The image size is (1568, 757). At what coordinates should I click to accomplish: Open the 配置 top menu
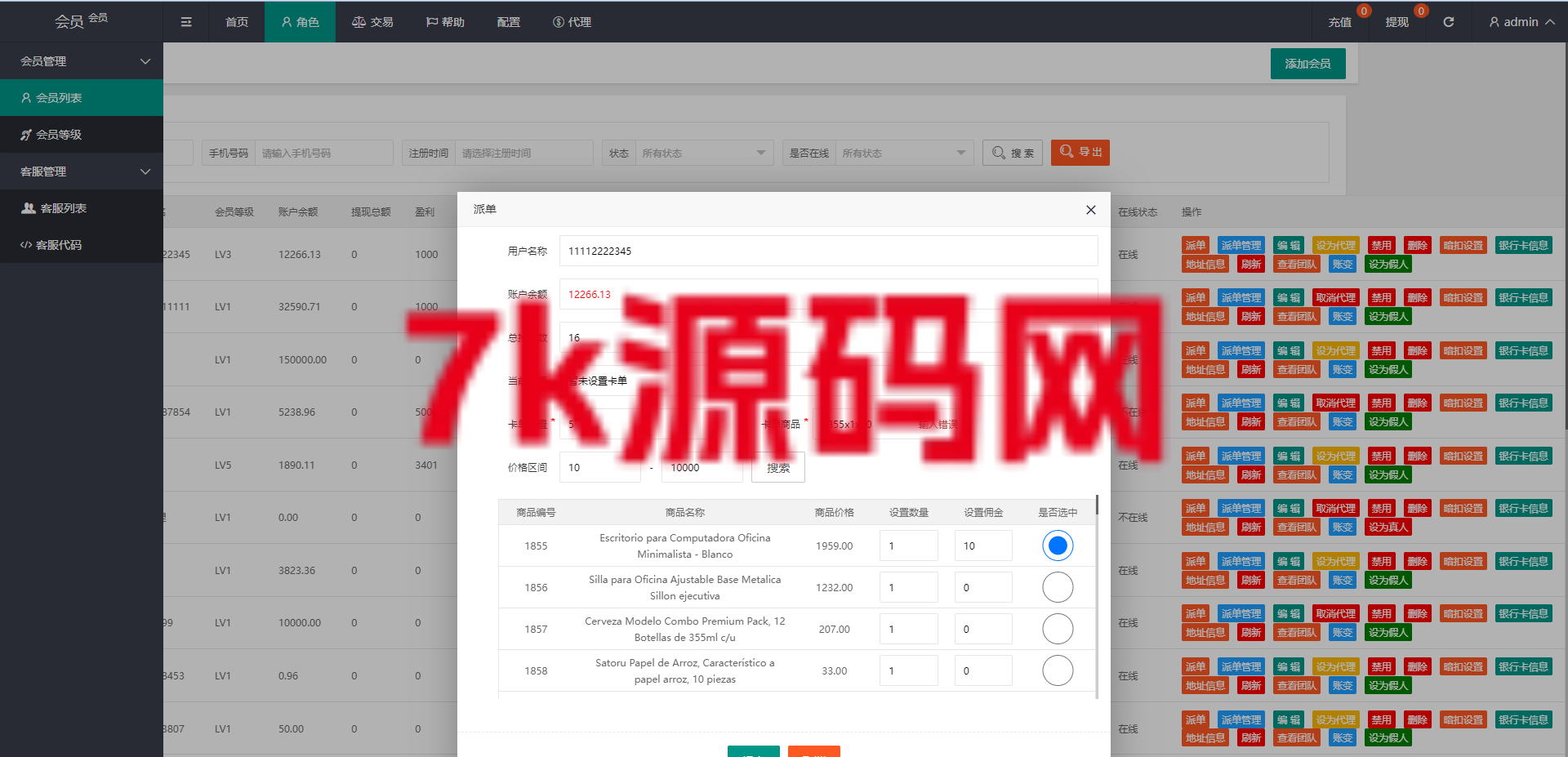tap(508, 22)
